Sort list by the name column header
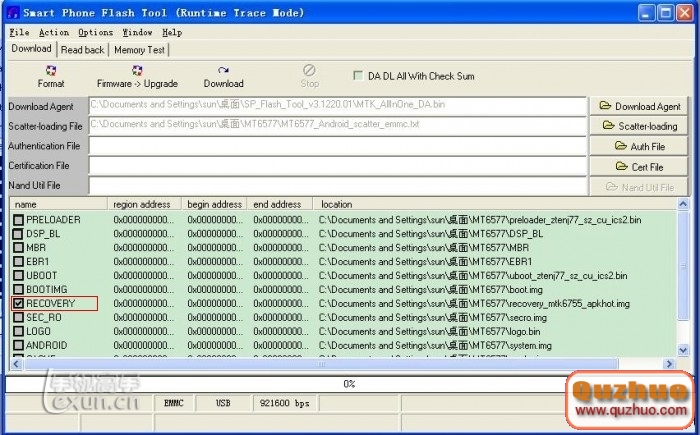This screenshot has height=435, width=700. tap(59, 204)
